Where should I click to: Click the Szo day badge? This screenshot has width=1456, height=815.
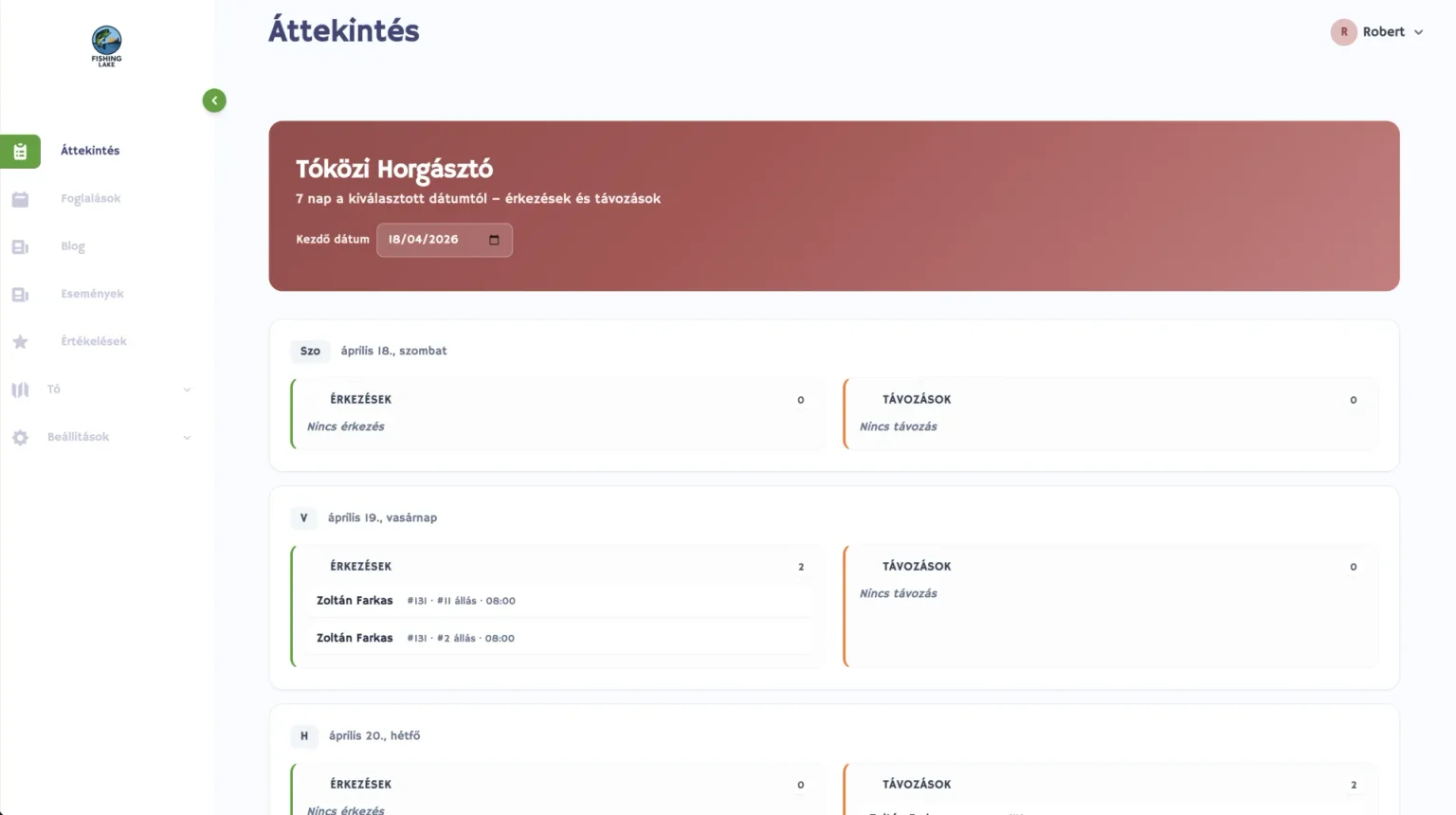(310, 352)
